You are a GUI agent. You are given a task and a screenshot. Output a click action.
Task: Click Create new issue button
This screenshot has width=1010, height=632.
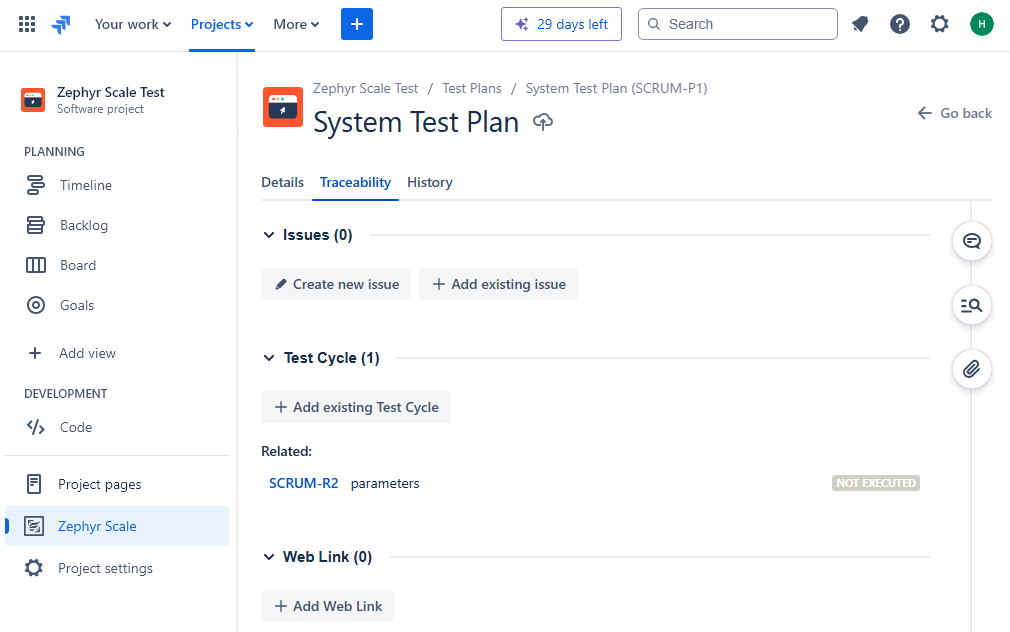click(x=336, y=284)
